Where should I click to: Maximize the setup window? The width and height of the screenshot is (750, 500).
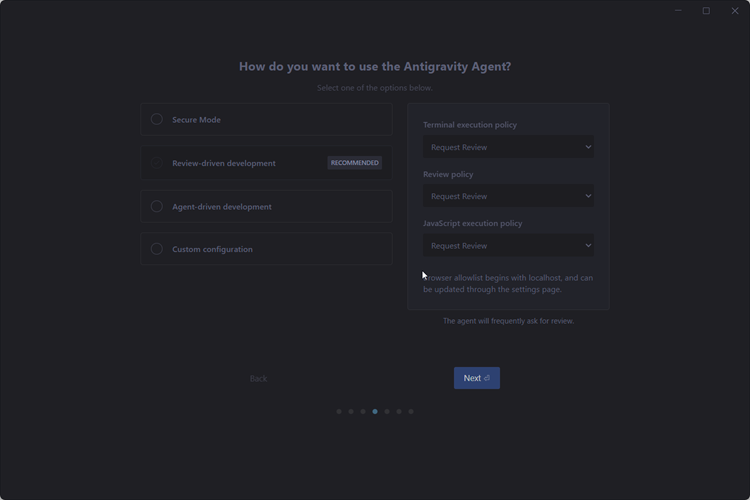(x=706, y=11)
